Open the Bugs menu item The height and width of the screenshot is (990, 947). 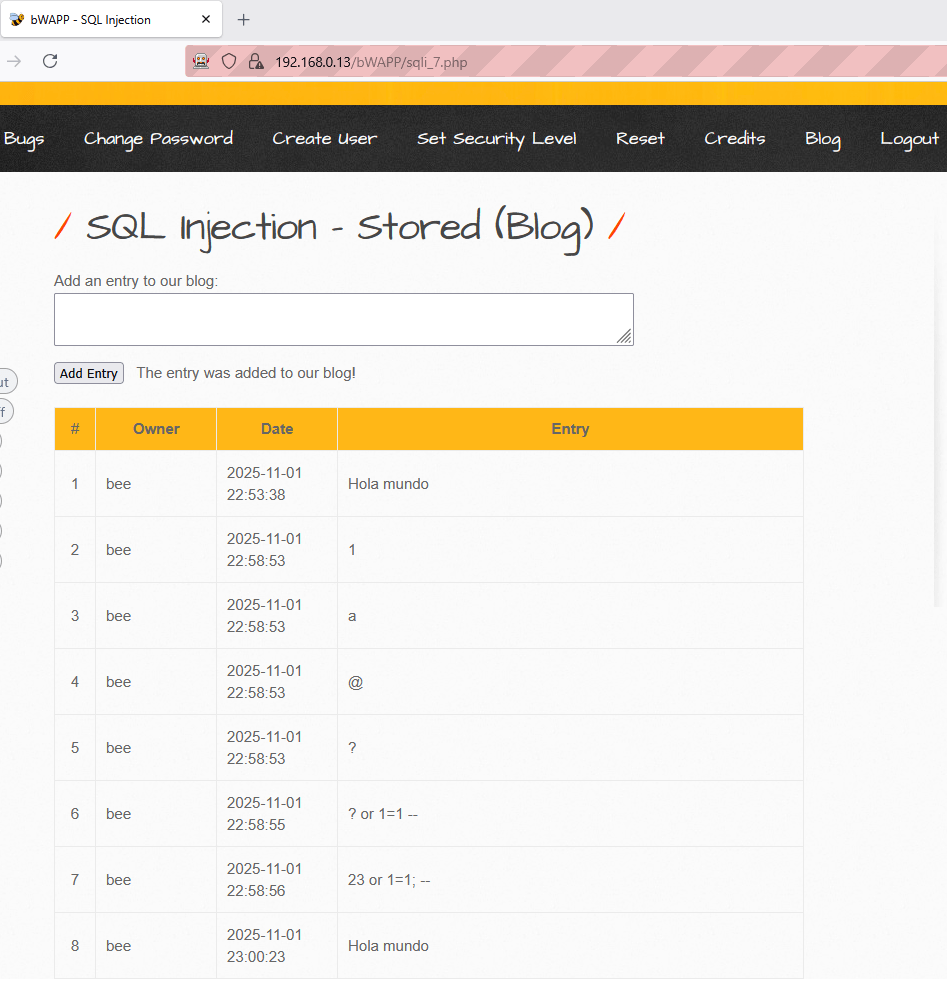tap(23, 139)
